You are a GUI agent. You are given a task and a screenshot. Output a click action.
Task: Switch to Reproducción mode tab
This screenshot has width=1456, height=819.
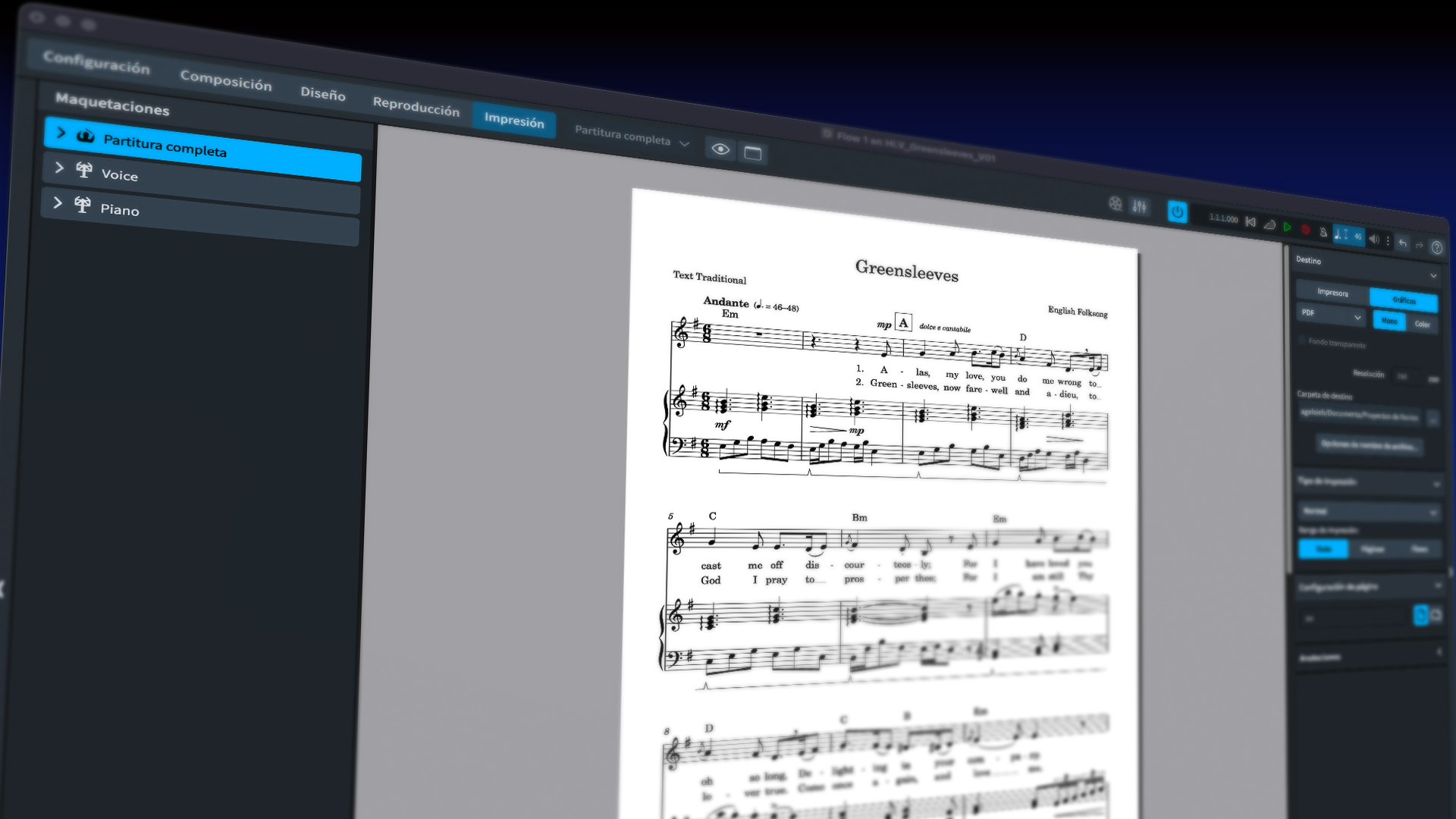[416, 106]
